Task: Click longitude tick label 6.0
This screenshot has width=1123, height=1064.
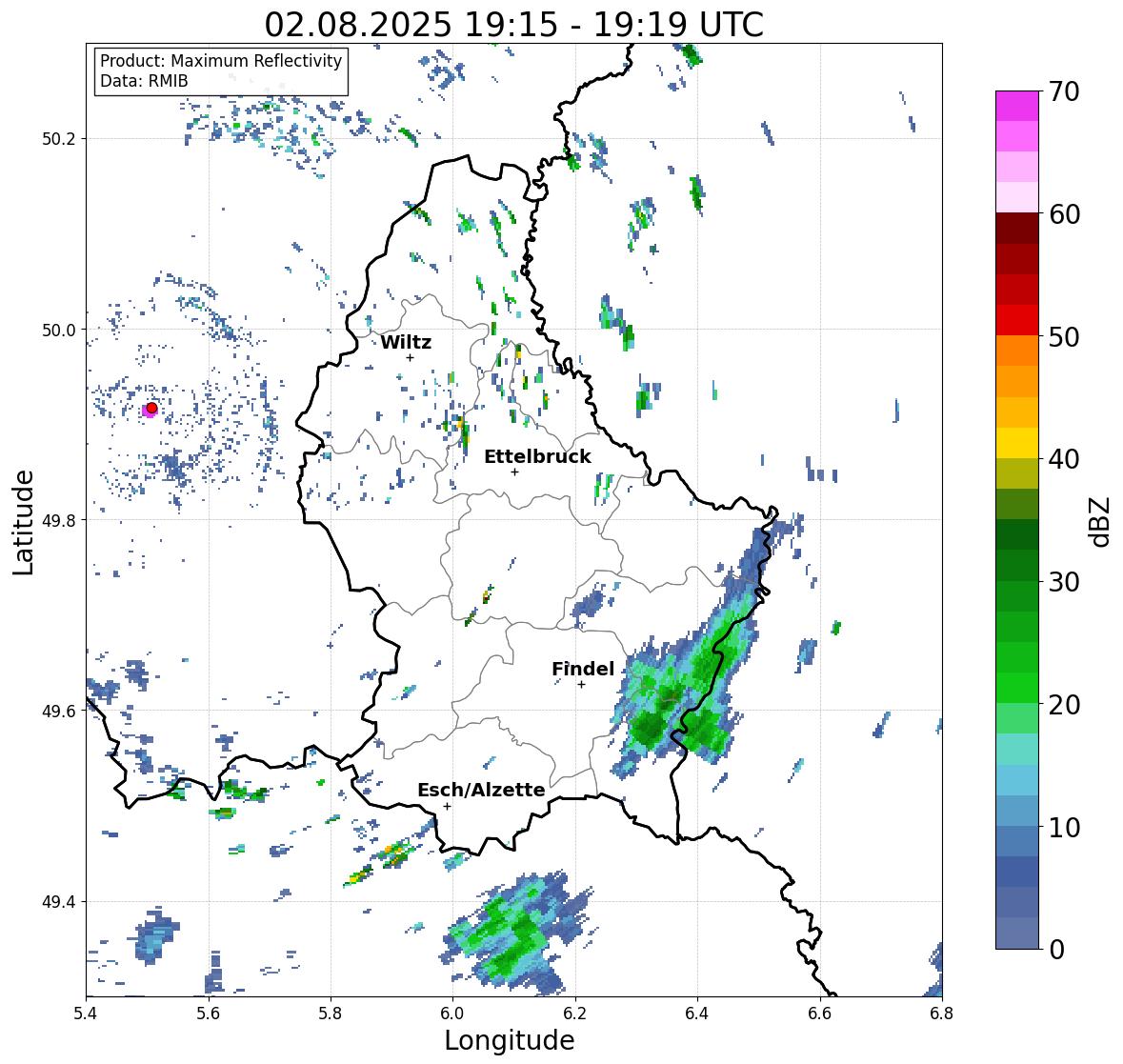Action: coord(452,1013)
